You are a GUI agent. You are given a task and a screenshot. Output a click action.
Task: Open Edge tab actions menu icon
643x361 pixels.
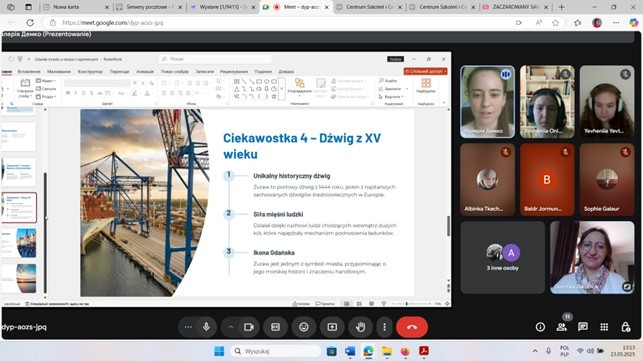pos(28,7)
